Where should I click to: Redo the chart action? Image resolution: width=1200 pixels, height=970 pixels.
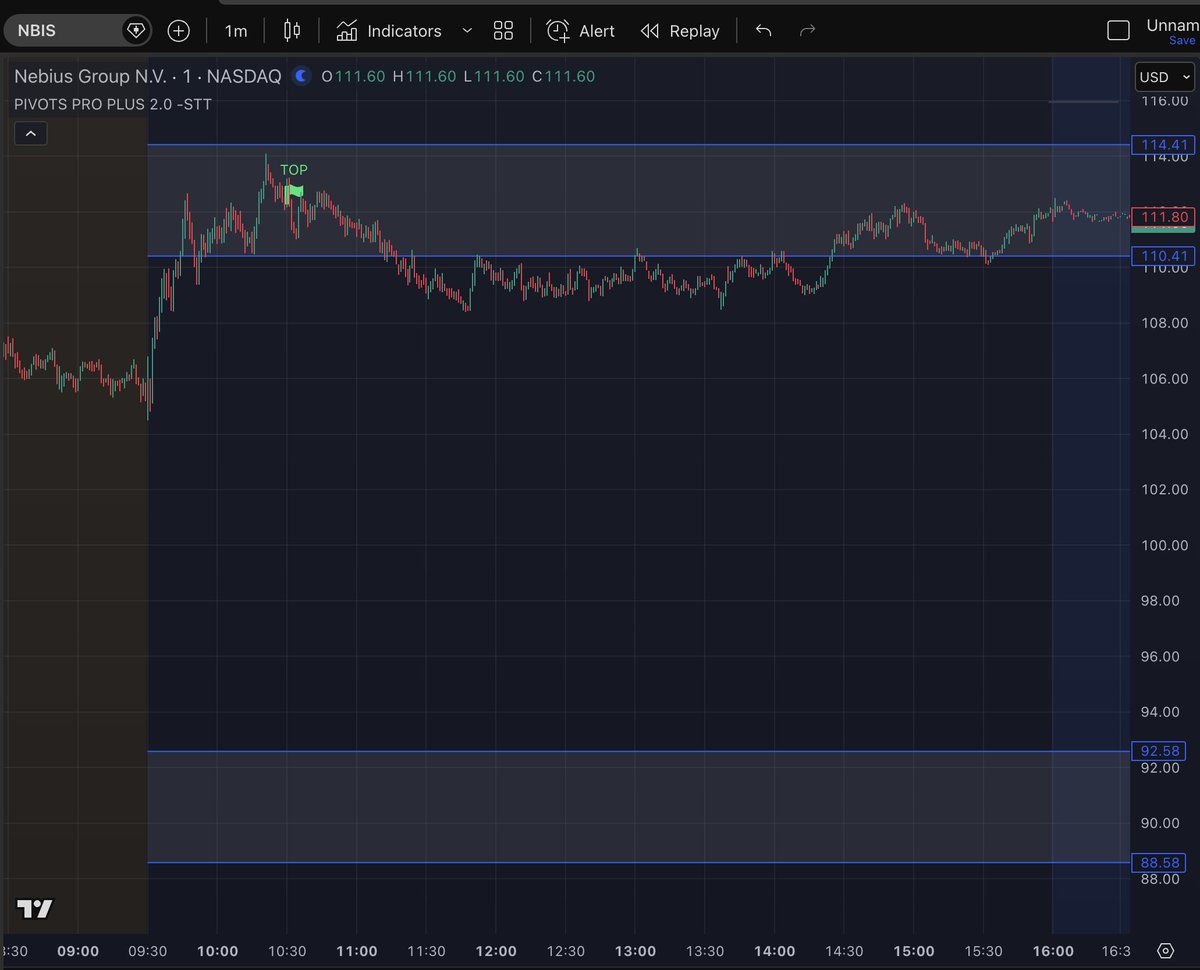pyautogui.click(x=807, y=31)
